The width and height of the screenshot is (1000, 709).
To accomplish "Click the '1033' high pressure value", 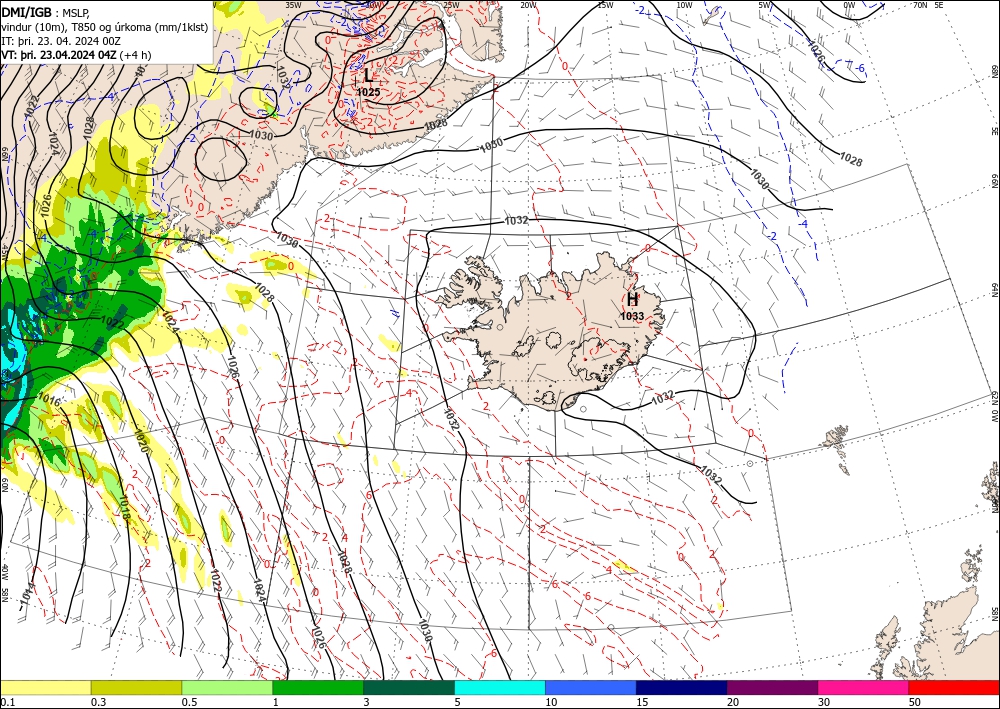I will (x=632, y=316).
